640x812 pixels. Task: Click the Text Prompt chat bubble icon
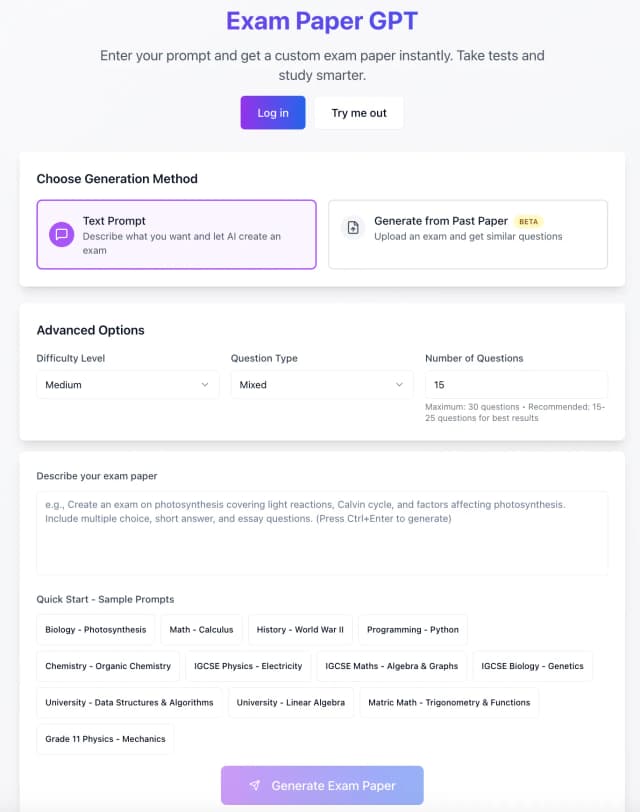(x=62, y=234)
